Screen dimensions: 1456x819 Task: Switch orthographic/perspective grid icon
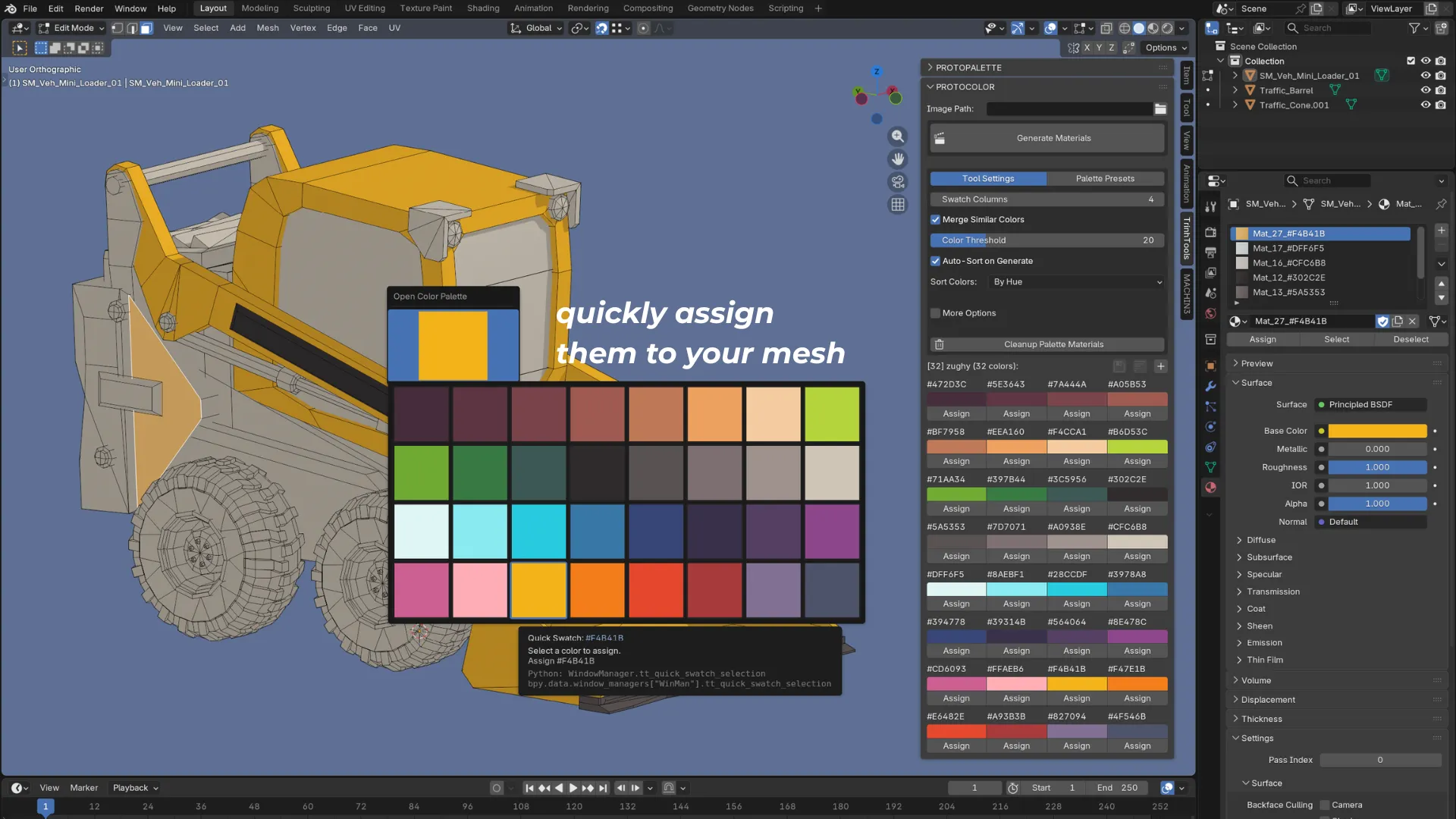coord(898,205)
